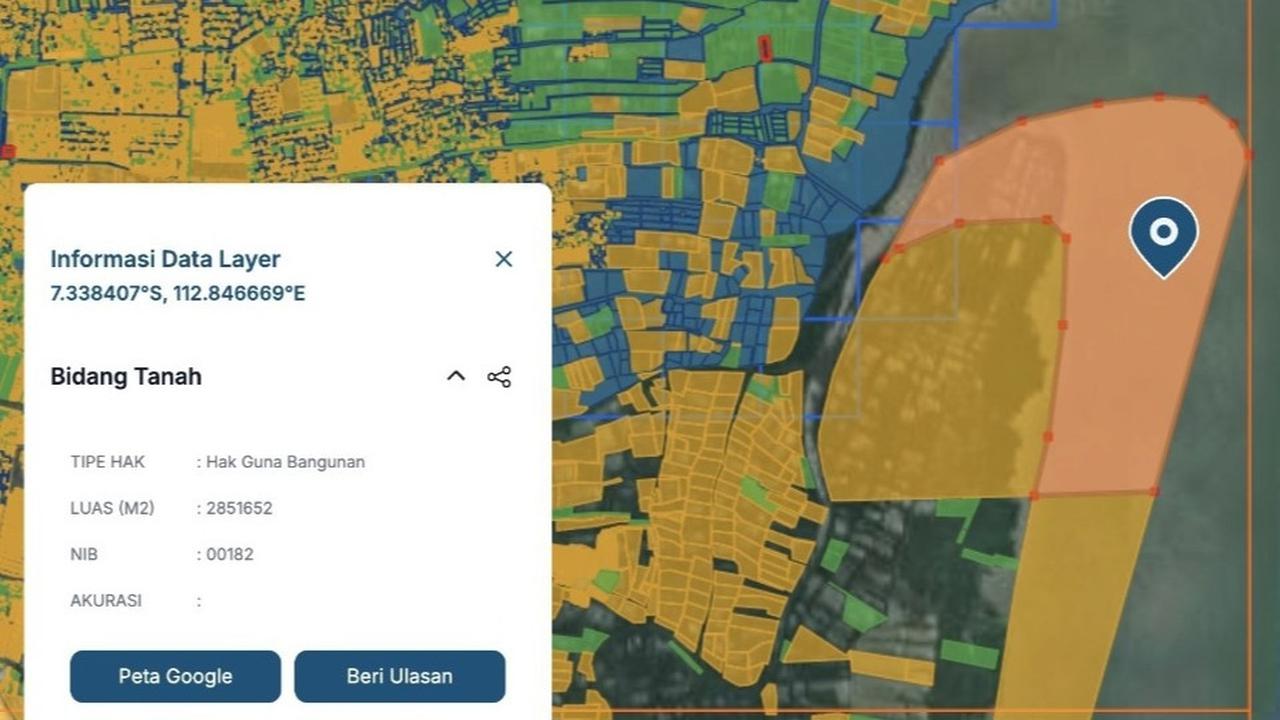Click the AKURASI label
This screenshot has width=1280, height=720.
point(106,601)
